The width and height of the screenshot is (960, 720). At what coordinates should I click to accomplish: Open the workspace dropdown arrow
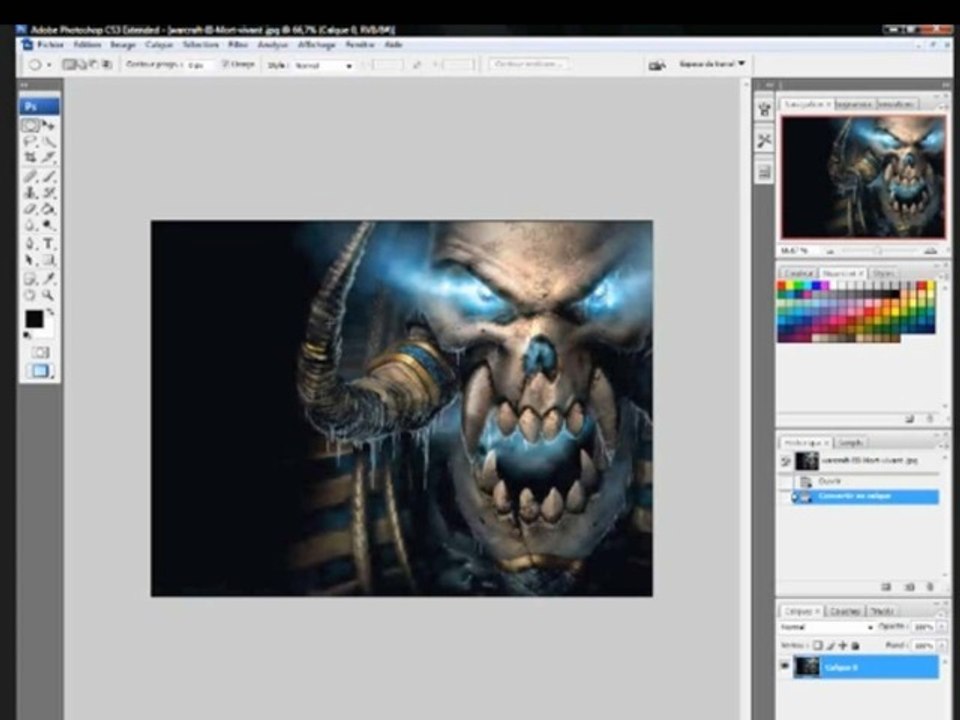click(741, 63)
